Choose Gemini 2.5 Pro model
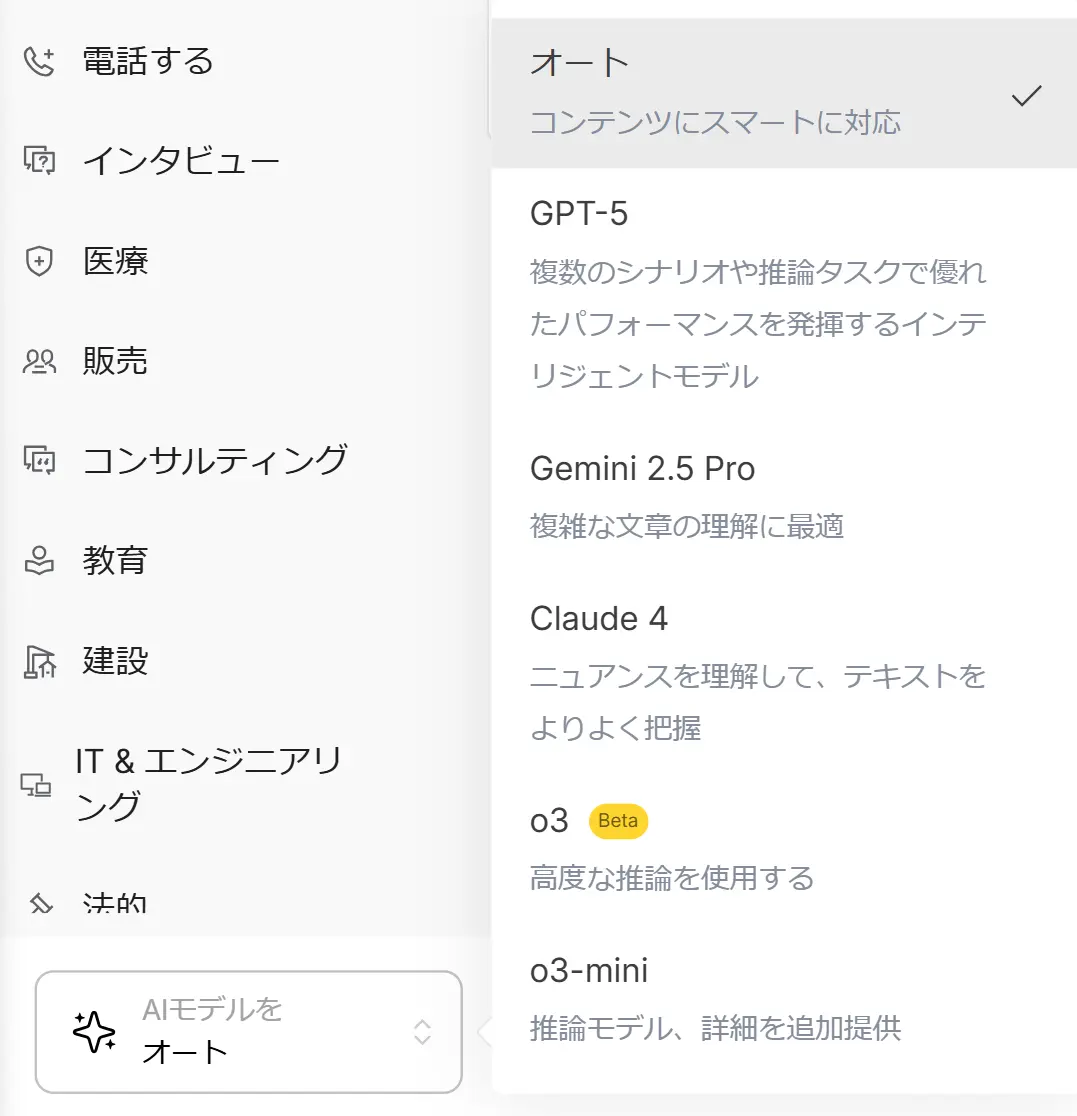Image resolution: width=1077 pixels, height=1116 pixels. [x=642, y=469]
